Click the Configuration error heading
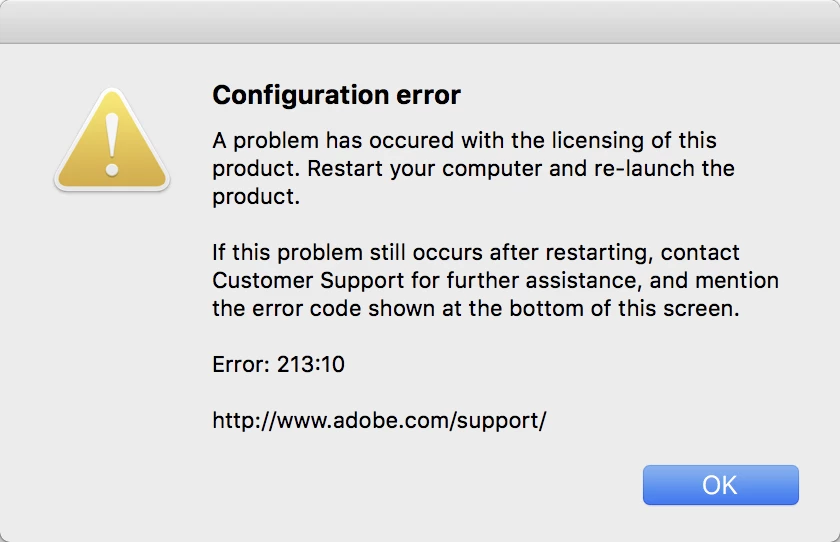 coord(336,96)
